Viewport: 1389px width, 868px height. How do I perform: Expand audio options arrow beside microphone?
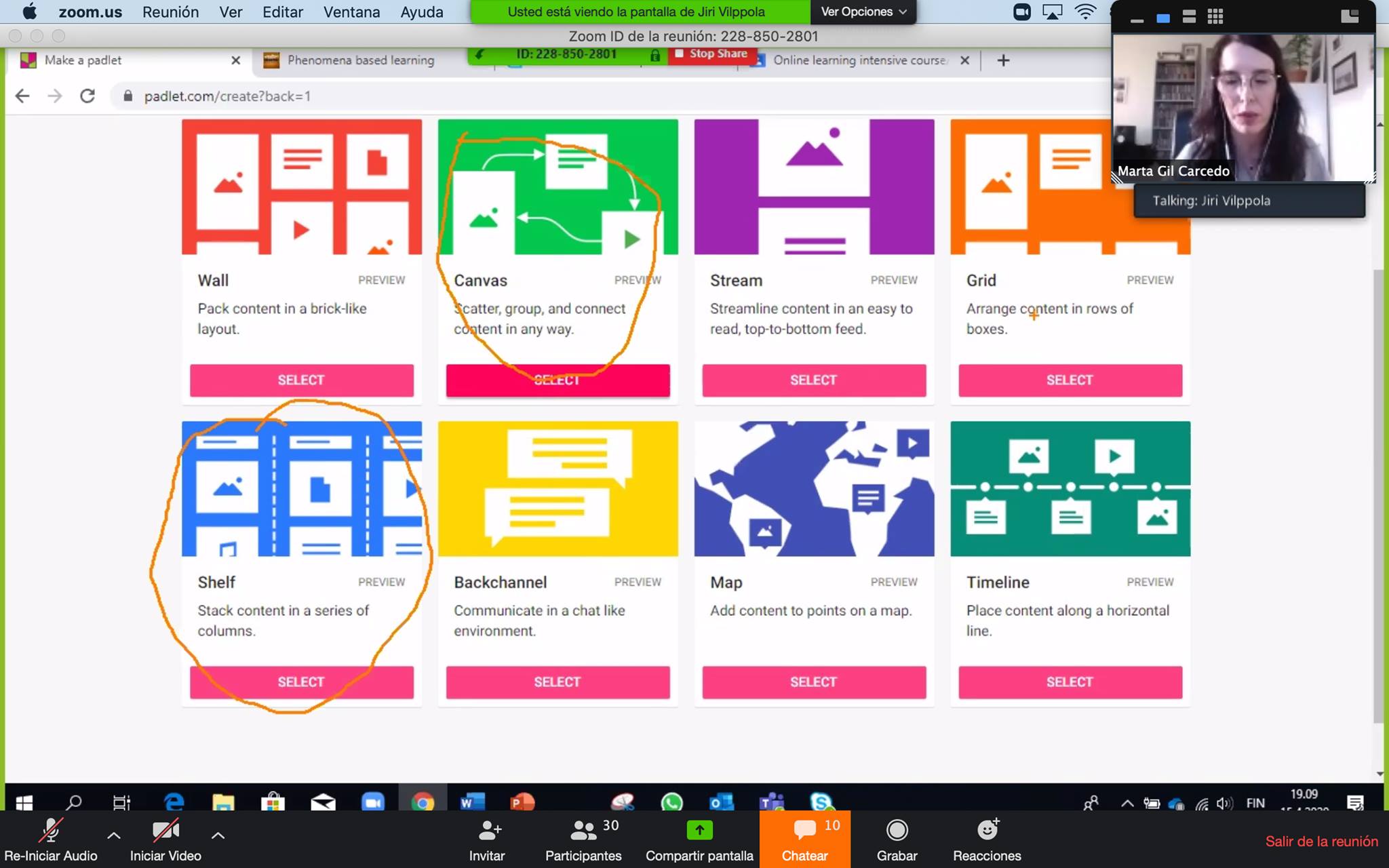(114, 835)
